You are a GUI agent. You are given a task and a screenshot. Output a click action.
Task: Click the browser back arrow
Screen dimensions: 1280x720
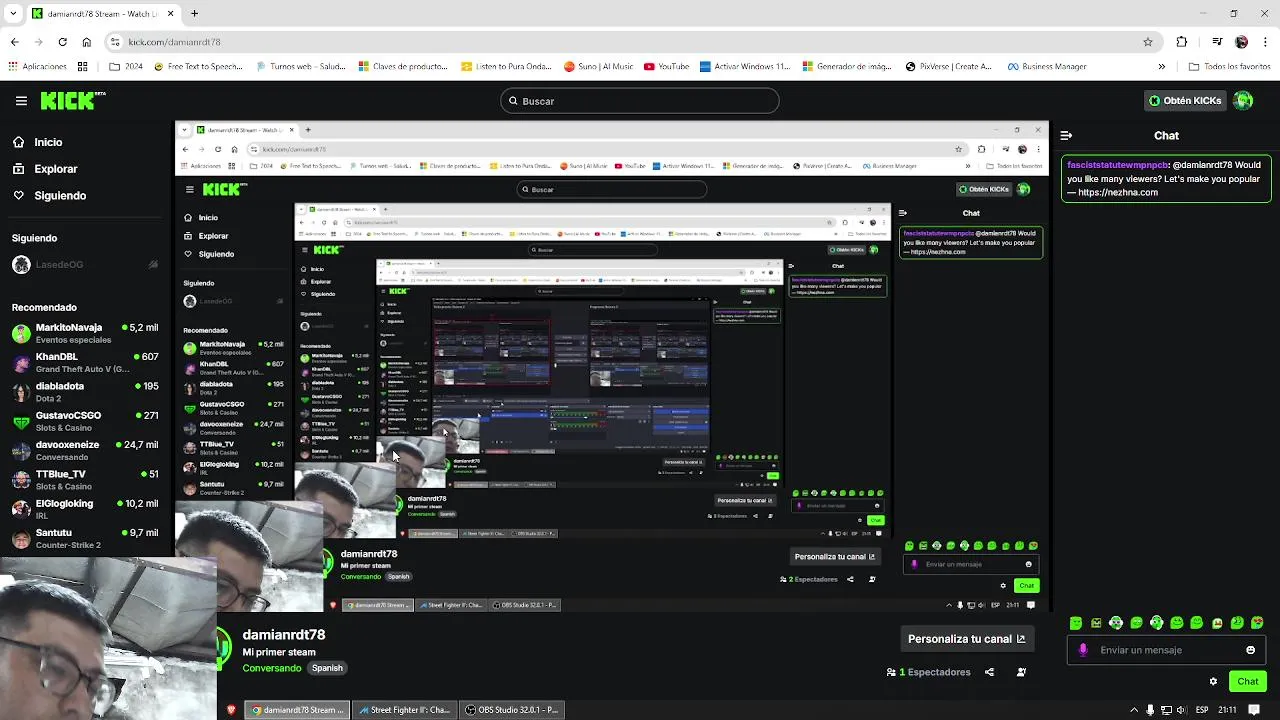pyautogui.click(x=14, y=42)
